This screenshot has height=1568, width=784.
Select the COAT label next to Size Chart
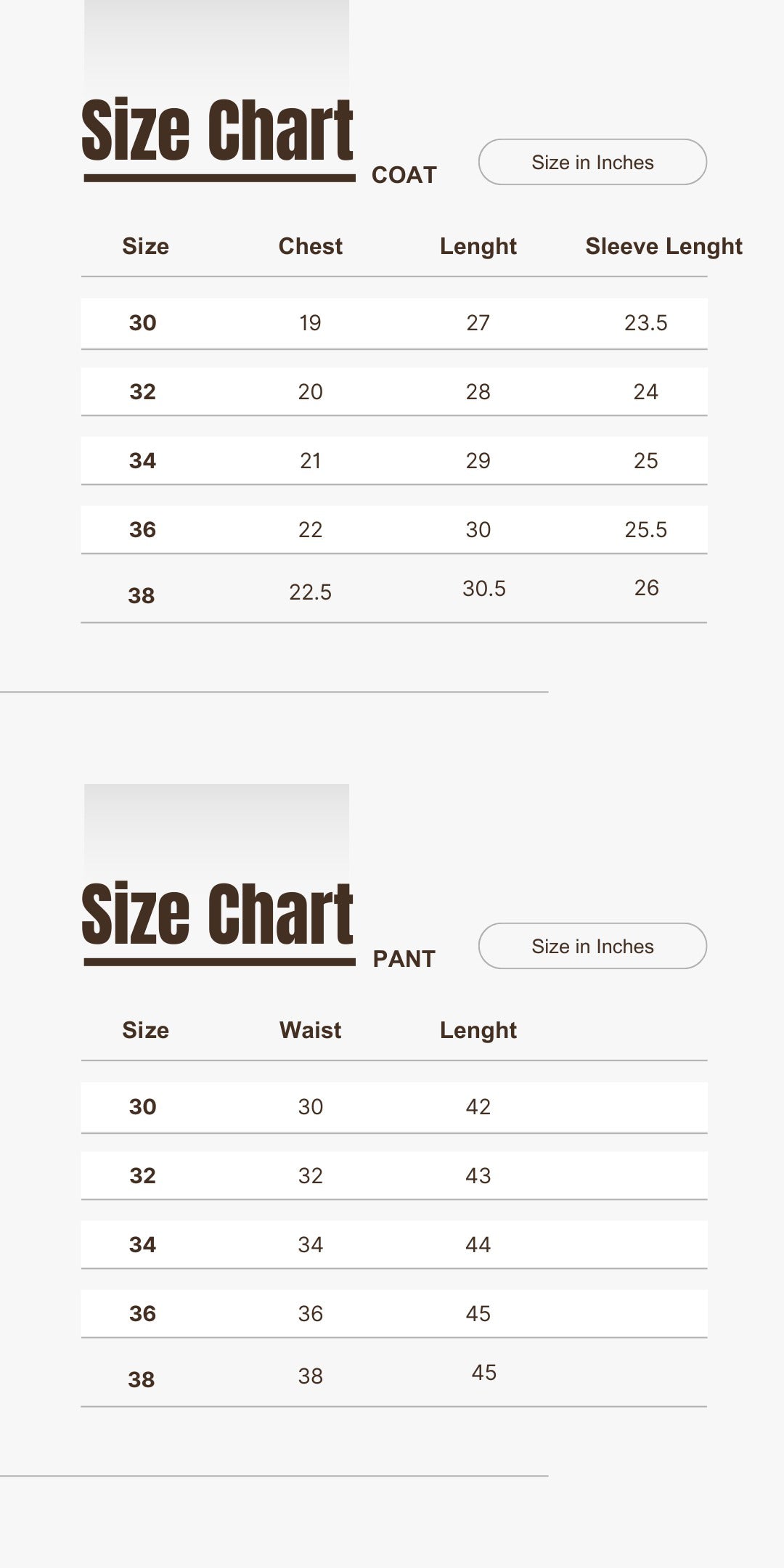[x=404, y=175]
